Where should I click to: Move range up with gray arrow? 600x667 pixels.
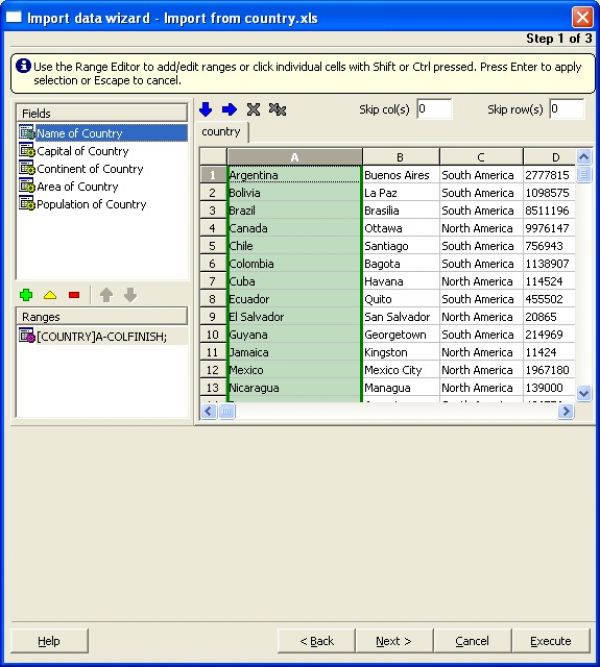[x=106, y=295]
